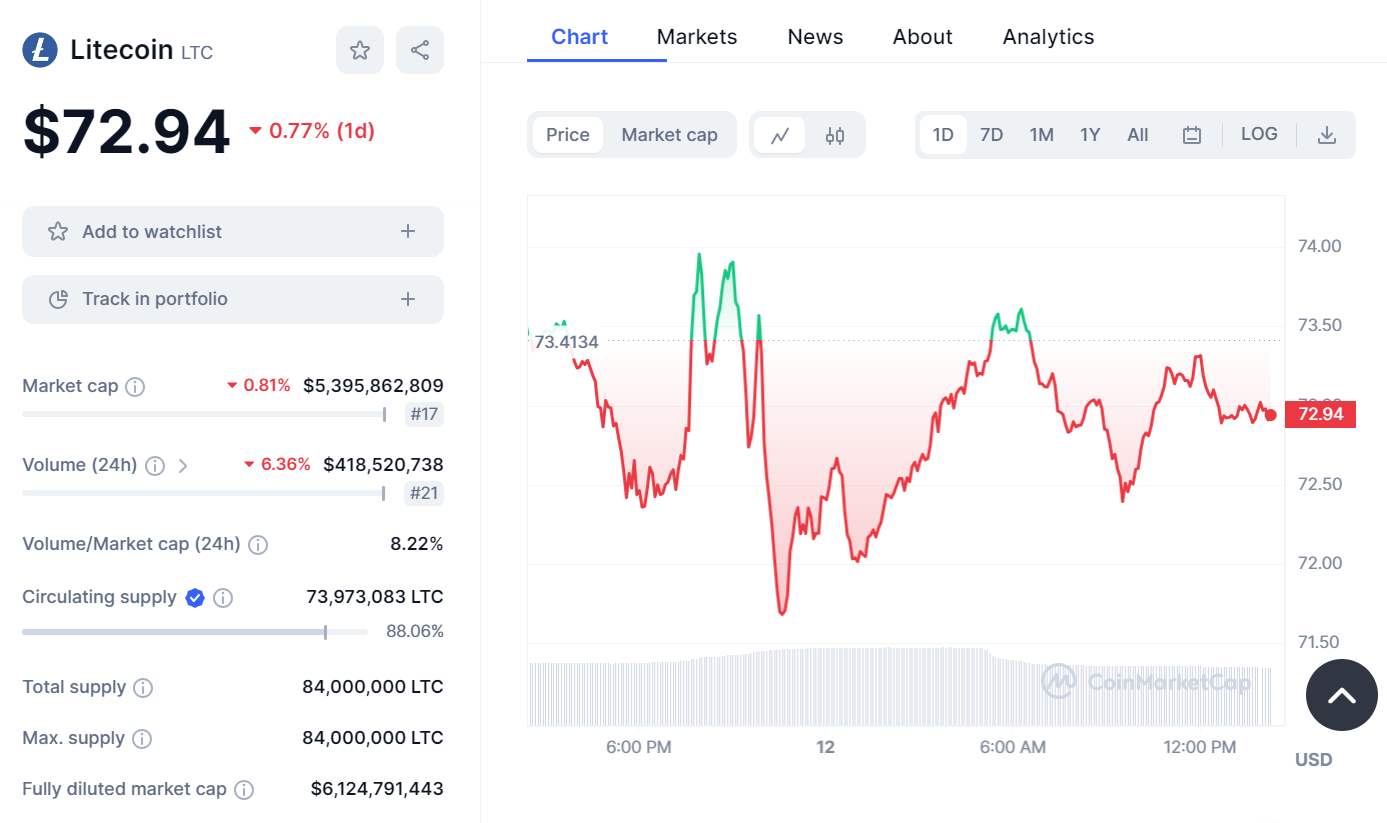Image resolution: width=1387 pixels, height=823 pixels.
Task: Click the plus icon on Track in portfolio
Action: point(408,299)
